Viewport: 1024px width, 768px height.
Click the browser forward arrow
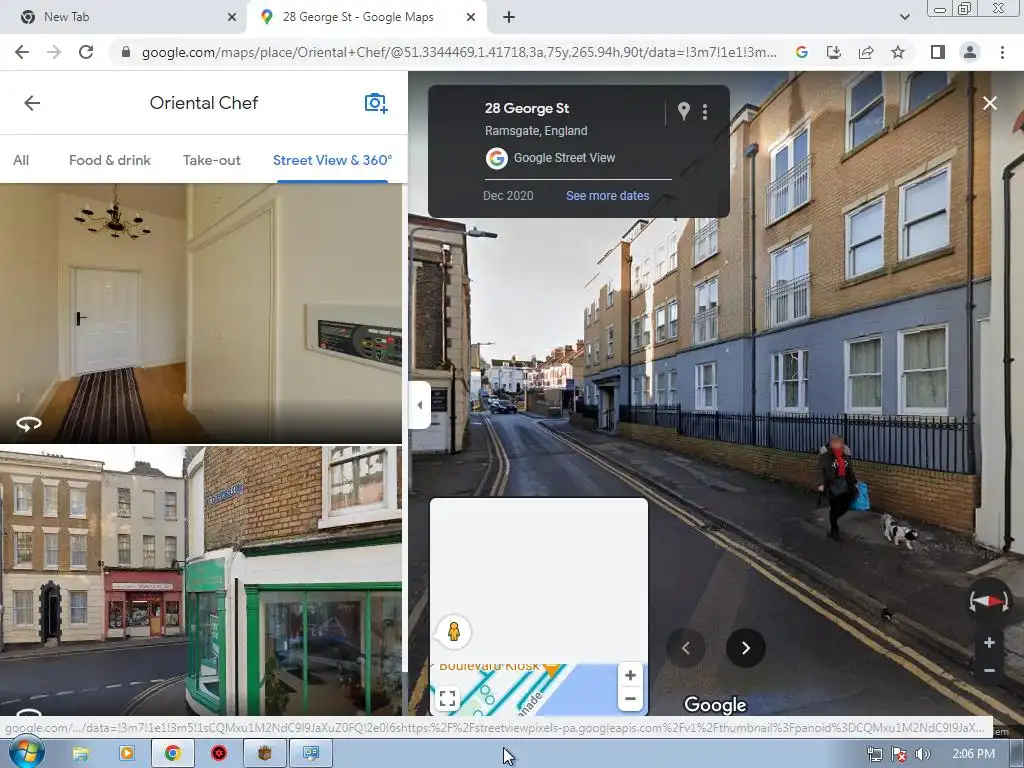tap(54, 52)
